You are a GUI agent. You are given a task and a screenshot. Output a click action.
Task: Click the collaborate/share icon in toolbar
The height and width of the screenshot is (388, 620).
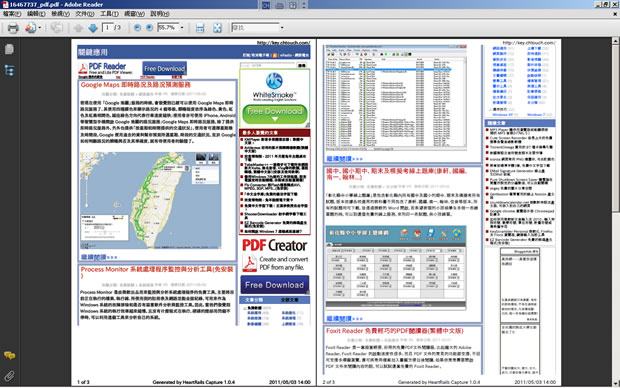click(x=30, y=28)
